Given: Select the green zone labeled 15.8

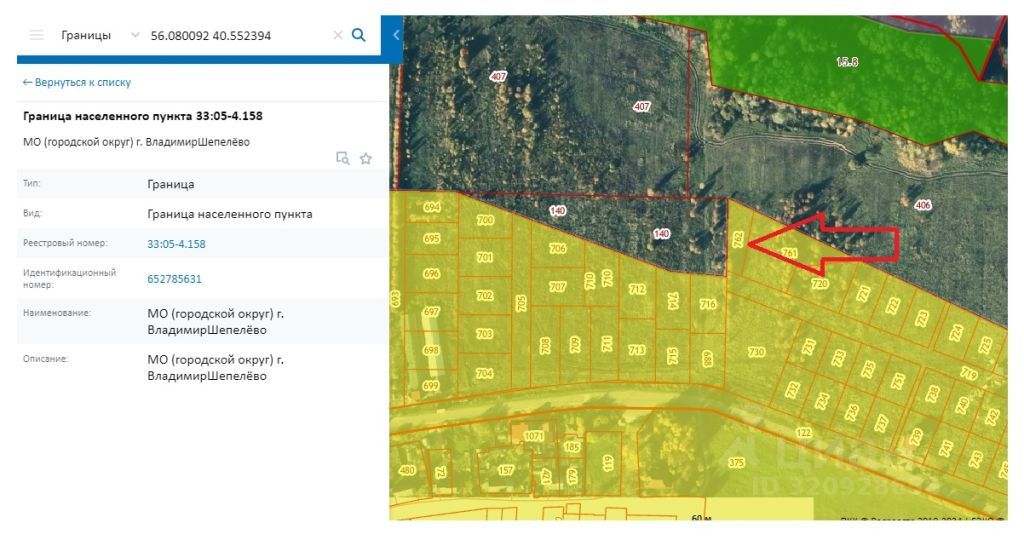Looking at the screenshot, I should point(847,62).
